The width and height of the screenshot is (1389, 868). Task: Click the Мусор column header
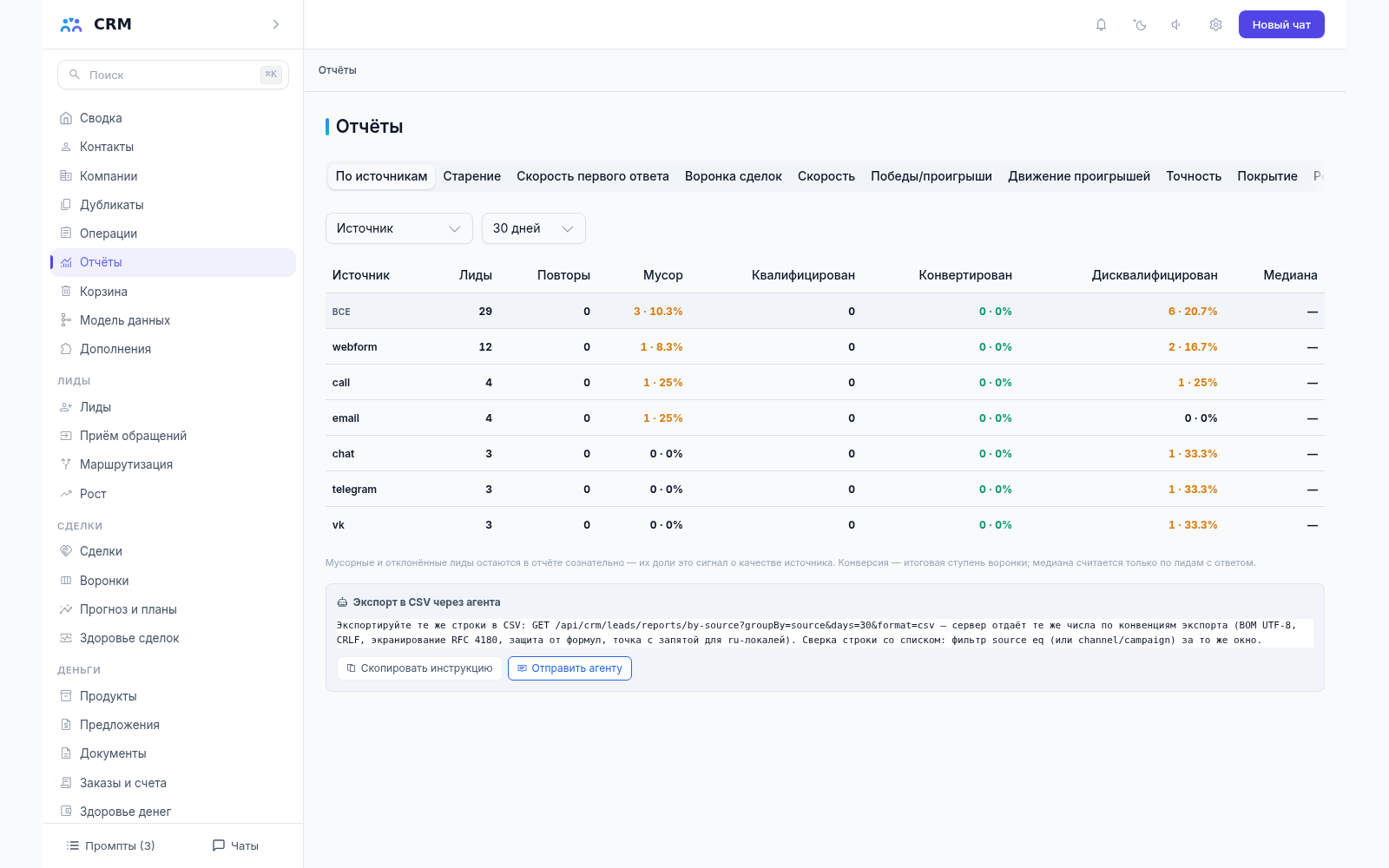[662, 275]
